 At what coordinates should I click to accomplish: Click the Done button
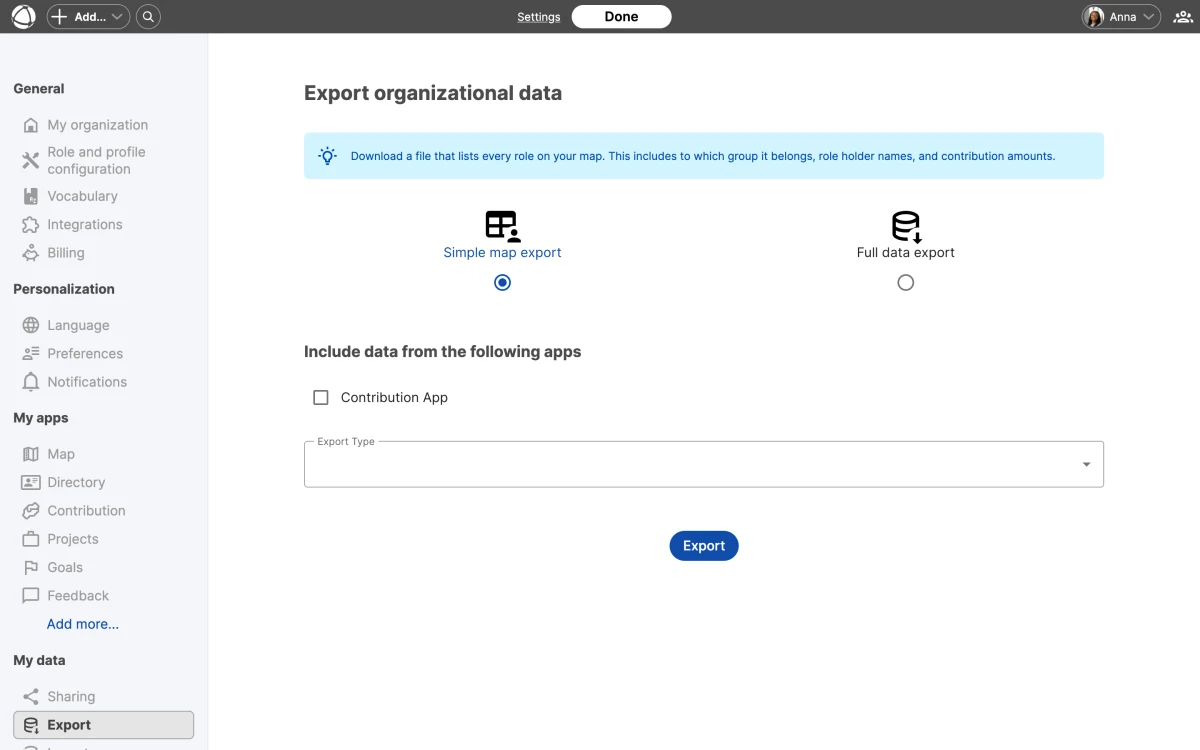click(x=621, y=16)
